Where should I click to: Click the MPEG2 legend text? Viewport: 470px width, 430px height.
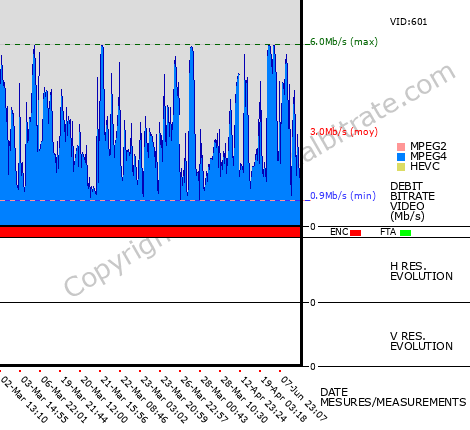(428, 146)
